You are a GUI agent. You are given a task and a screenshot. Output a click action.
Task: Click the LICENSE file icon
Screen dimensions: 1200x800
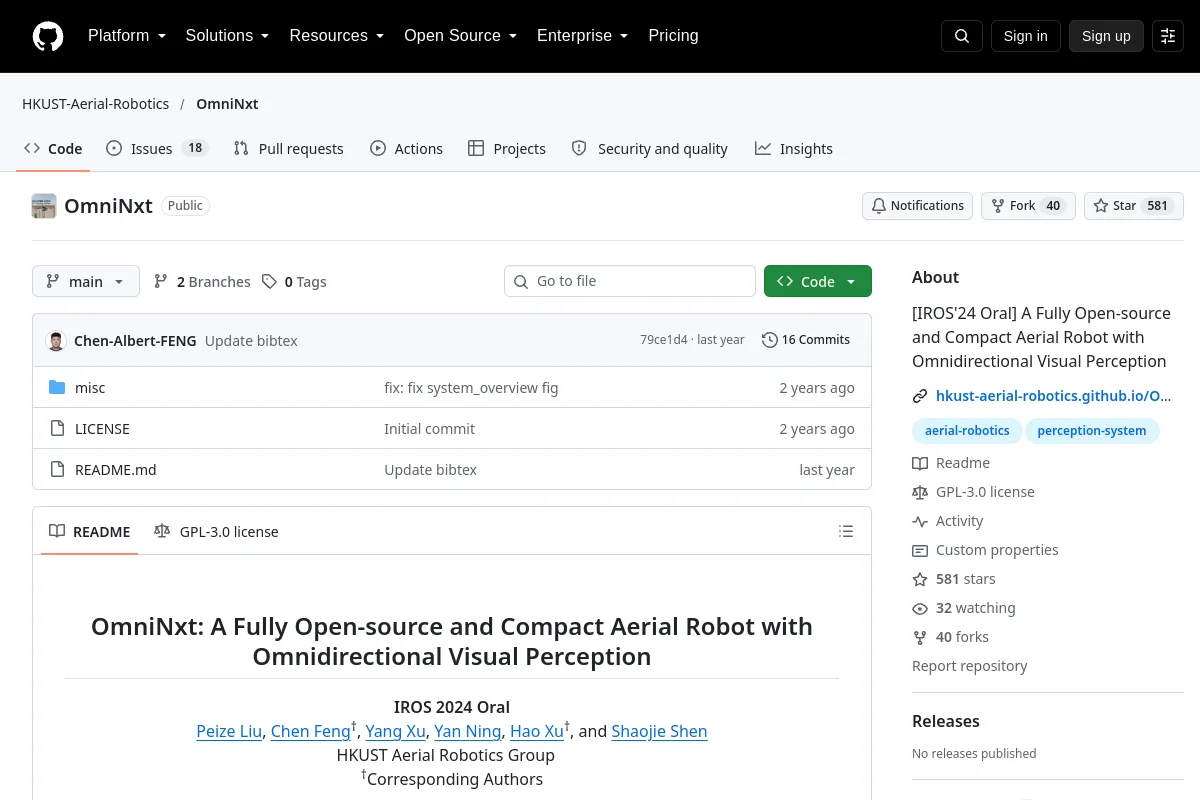pos(57,429)
